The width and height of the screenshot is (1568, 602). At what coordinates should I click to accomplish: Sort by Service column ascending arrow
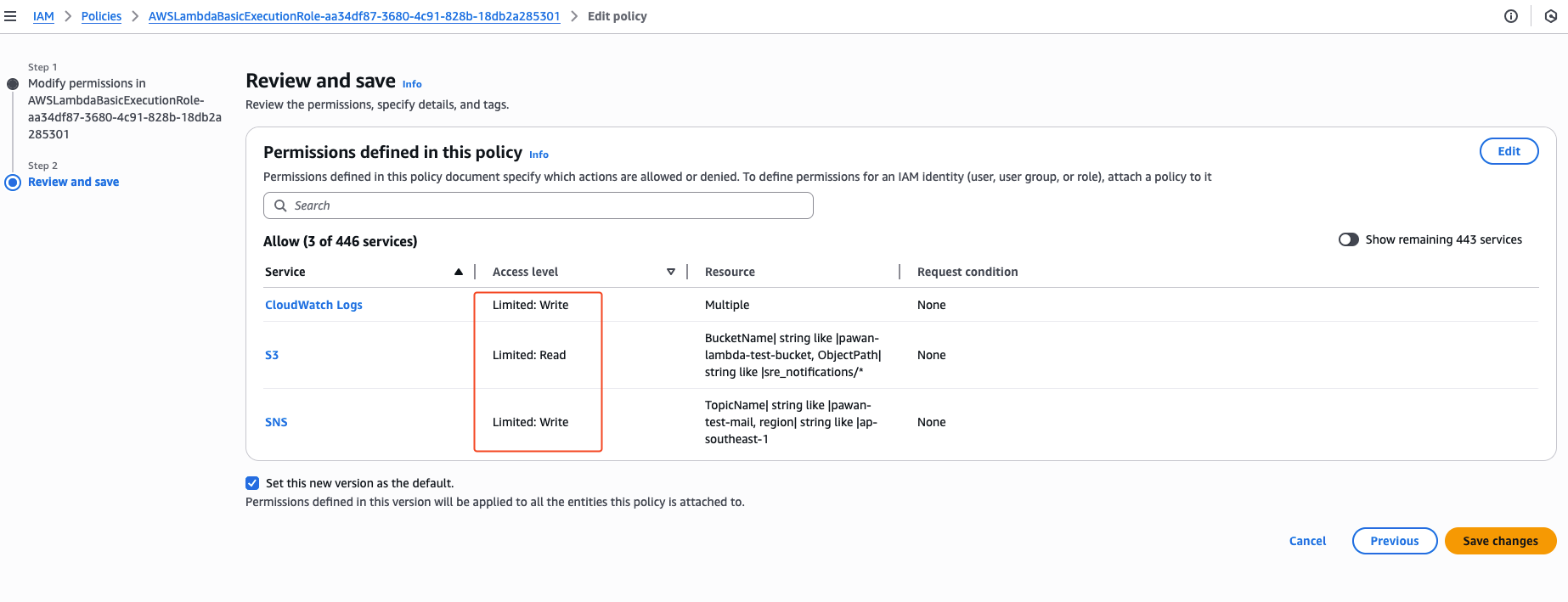pyautogui.click(x=459, y=272)
